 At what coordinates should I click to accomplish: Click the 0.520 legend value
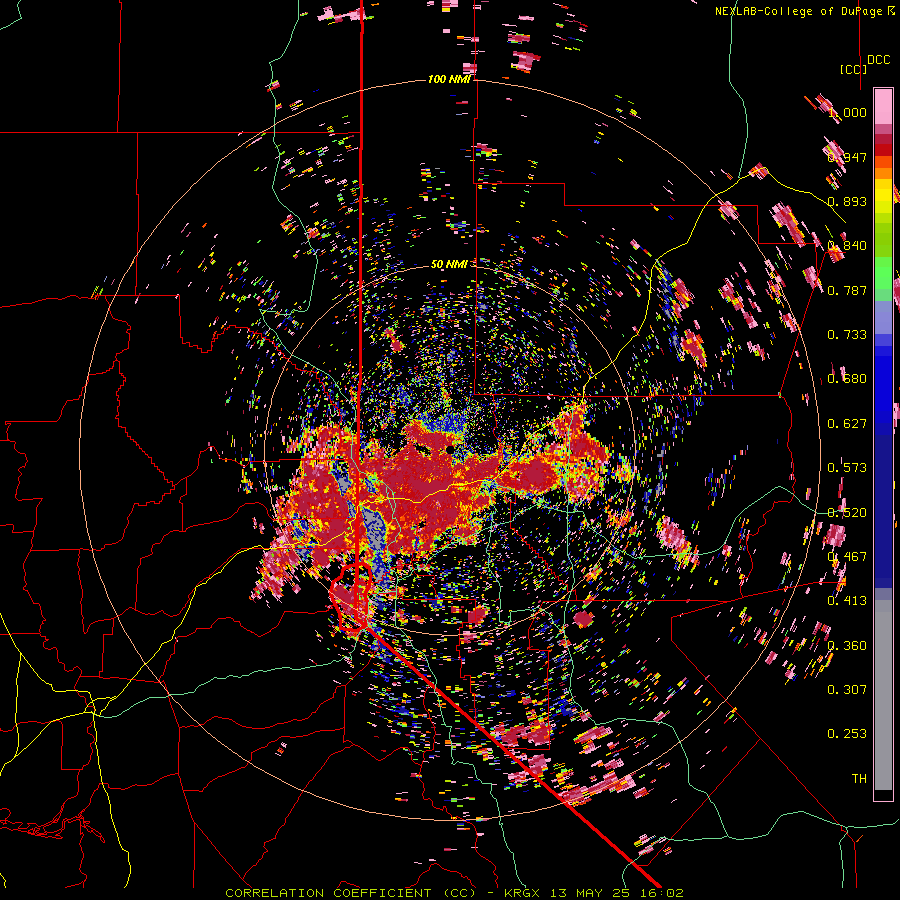point(847,513)
